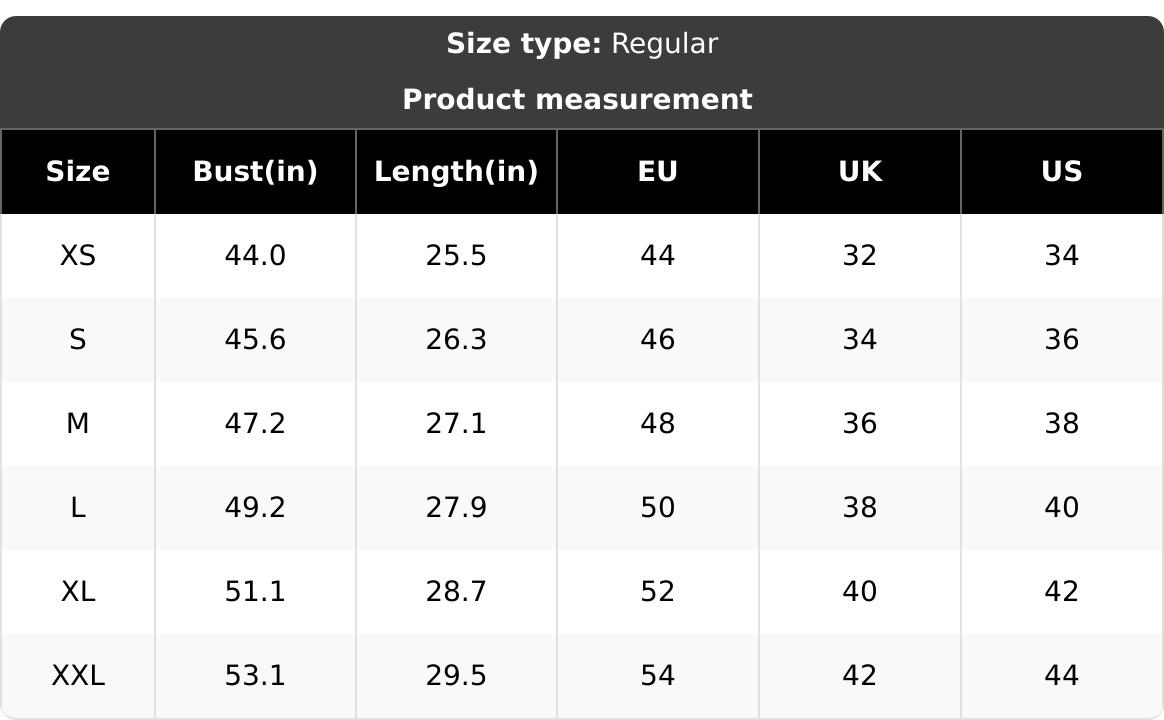The width and height of the screenshot is (1164, 720).
Task: Select length value 27.9 for size L
Action: [457, 508]
